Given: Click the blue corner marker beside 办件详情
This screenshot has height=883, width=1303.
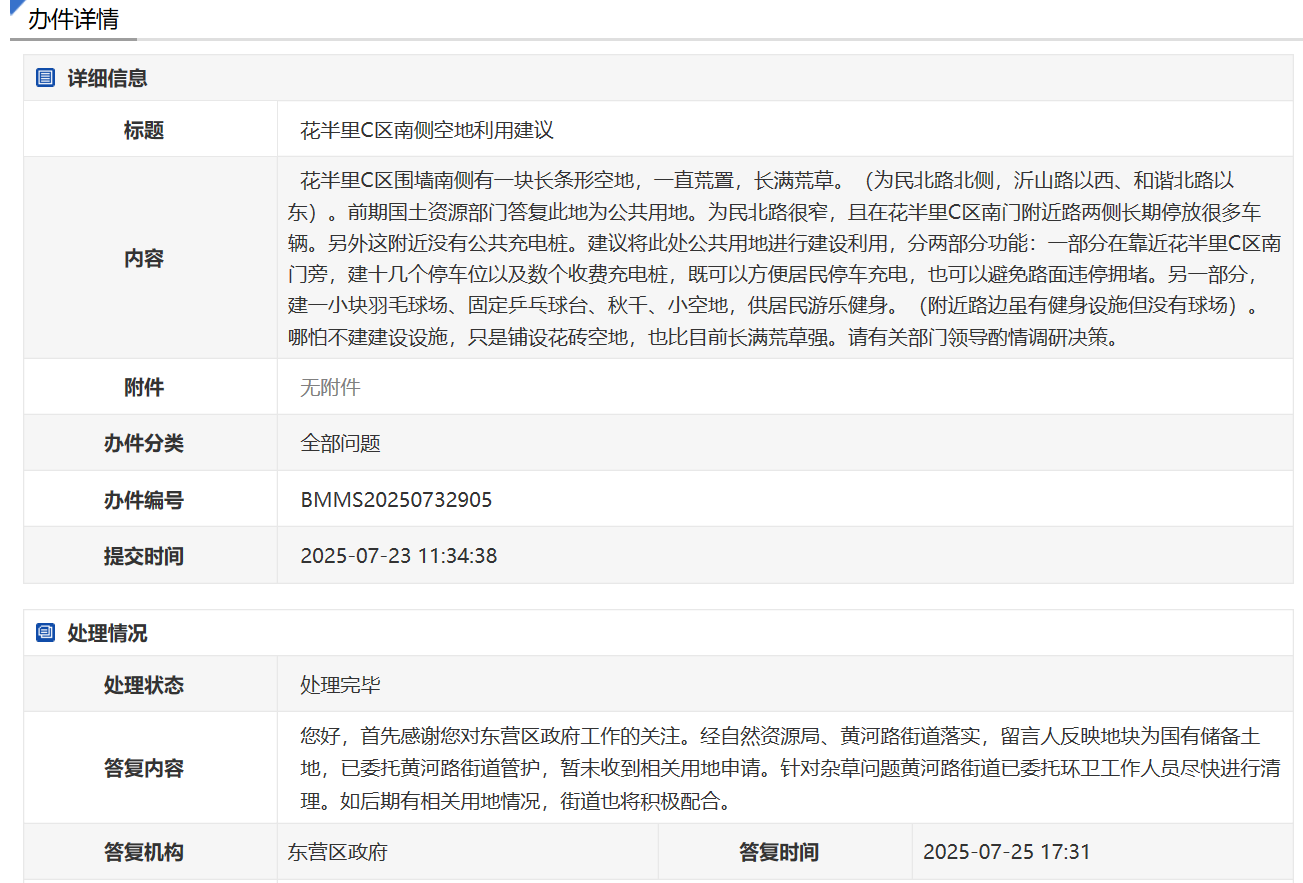Looking at the screenshot, I should click(x=16, y=7).
